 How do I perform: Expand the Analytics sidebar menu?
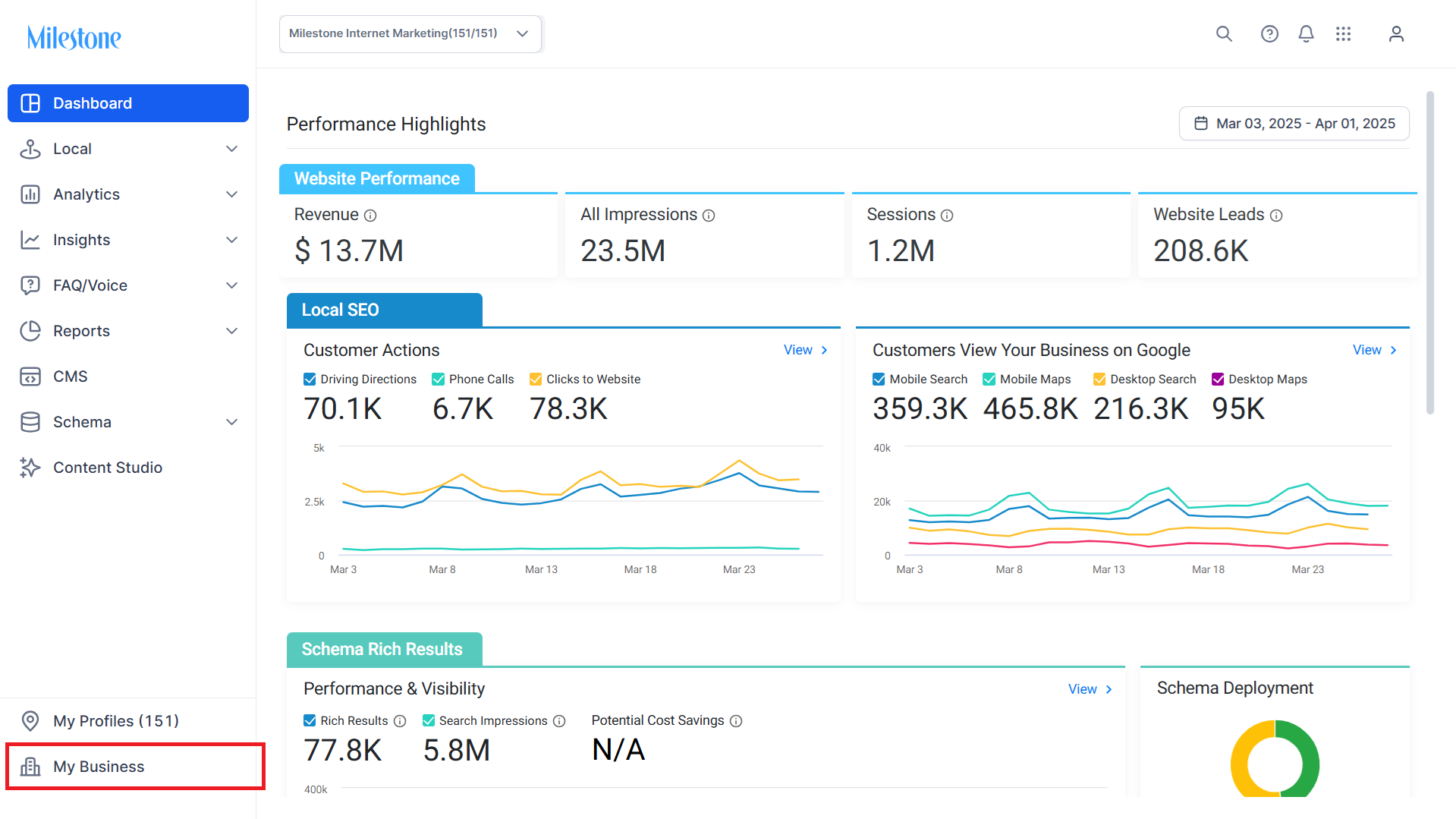pyautogui.click(x=128, y=194)
